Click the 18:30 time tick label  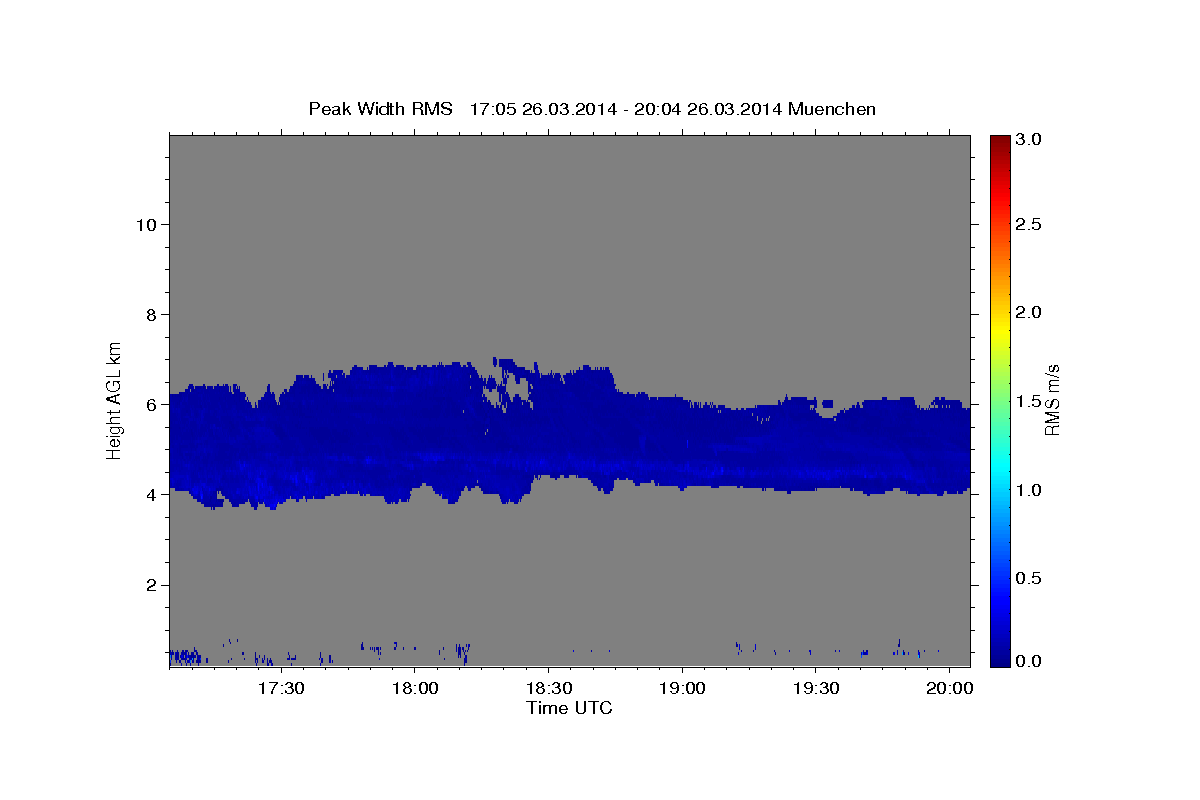pyautogui.click(x=549, y=688)
